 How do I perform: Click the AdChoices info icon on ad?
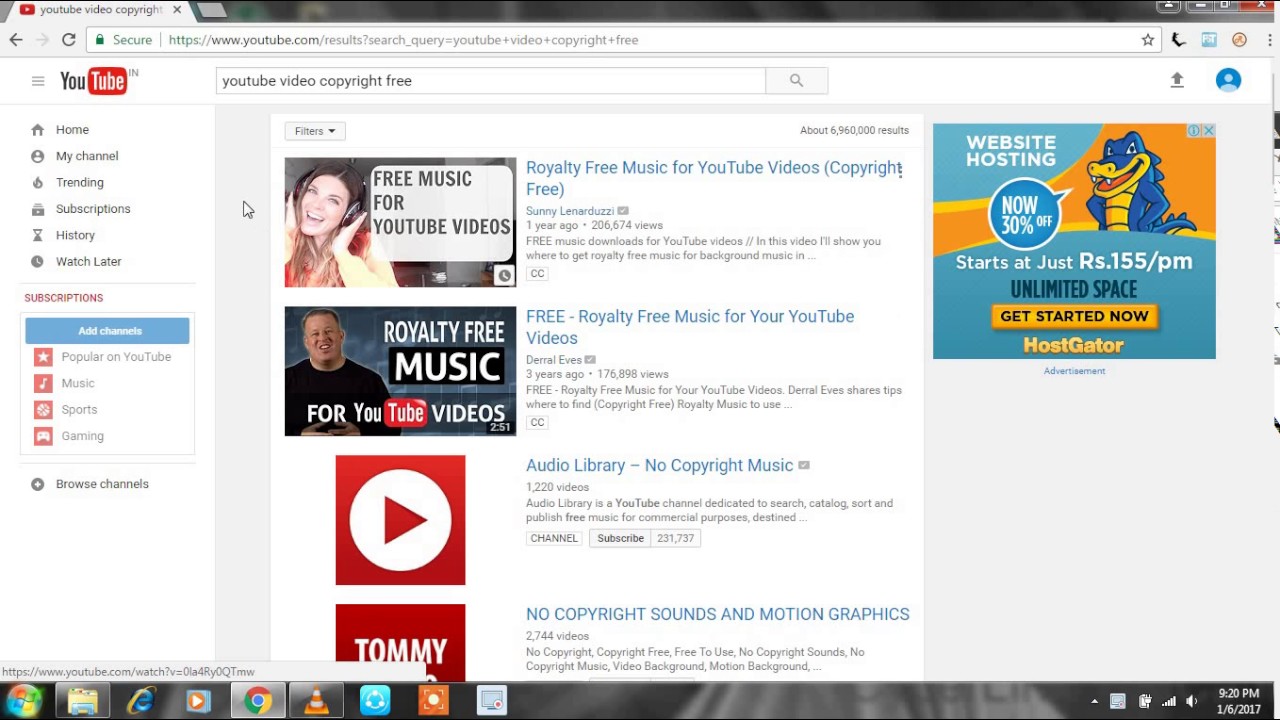click(1193, 131)
